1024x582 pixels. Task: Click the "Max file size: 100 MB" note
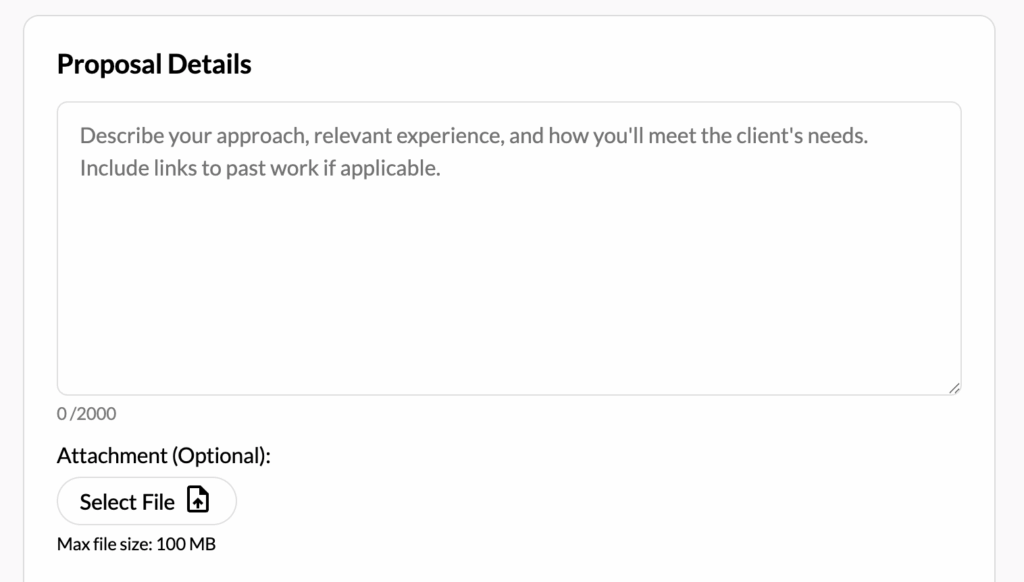coord(136,545)
